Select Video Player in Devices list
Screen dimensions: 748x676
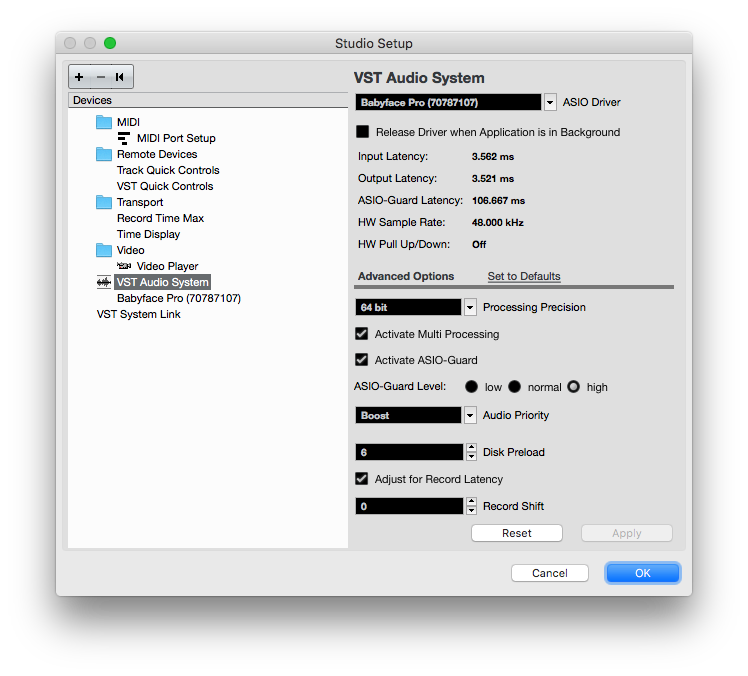click(167, 266)
